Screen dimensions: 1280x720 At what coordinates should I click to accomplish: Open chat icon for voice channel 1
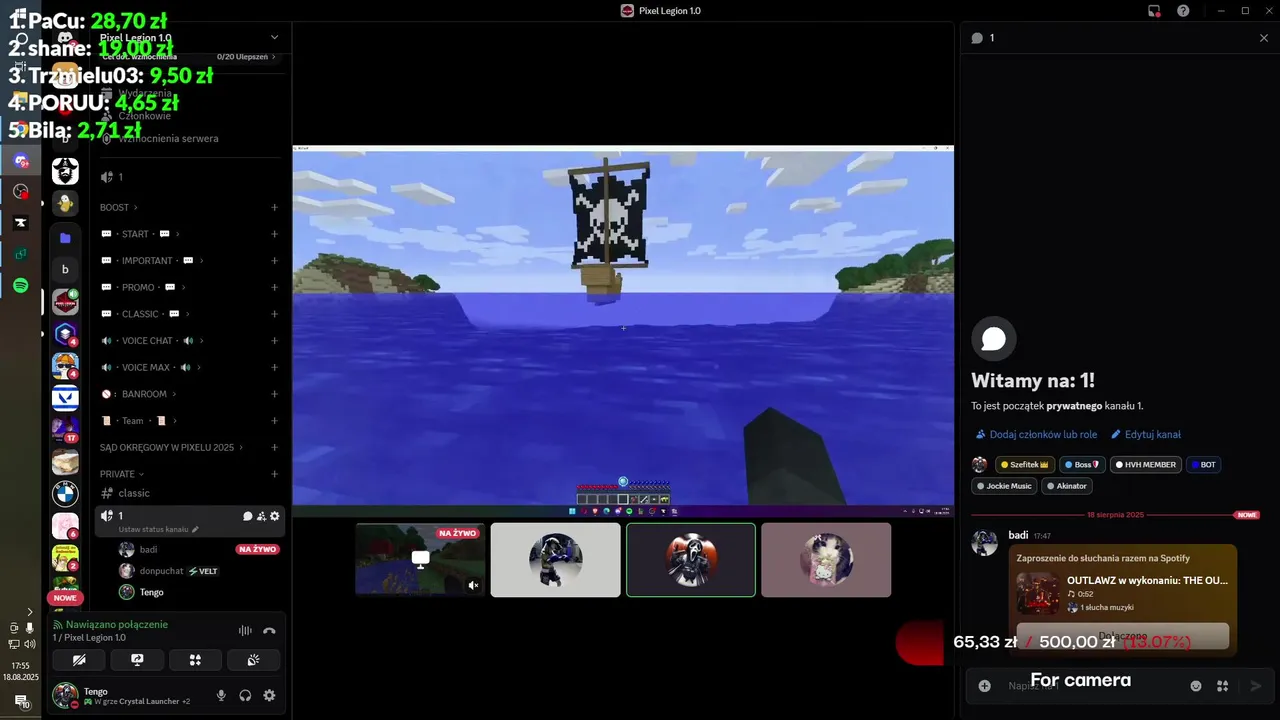[248, 516]
